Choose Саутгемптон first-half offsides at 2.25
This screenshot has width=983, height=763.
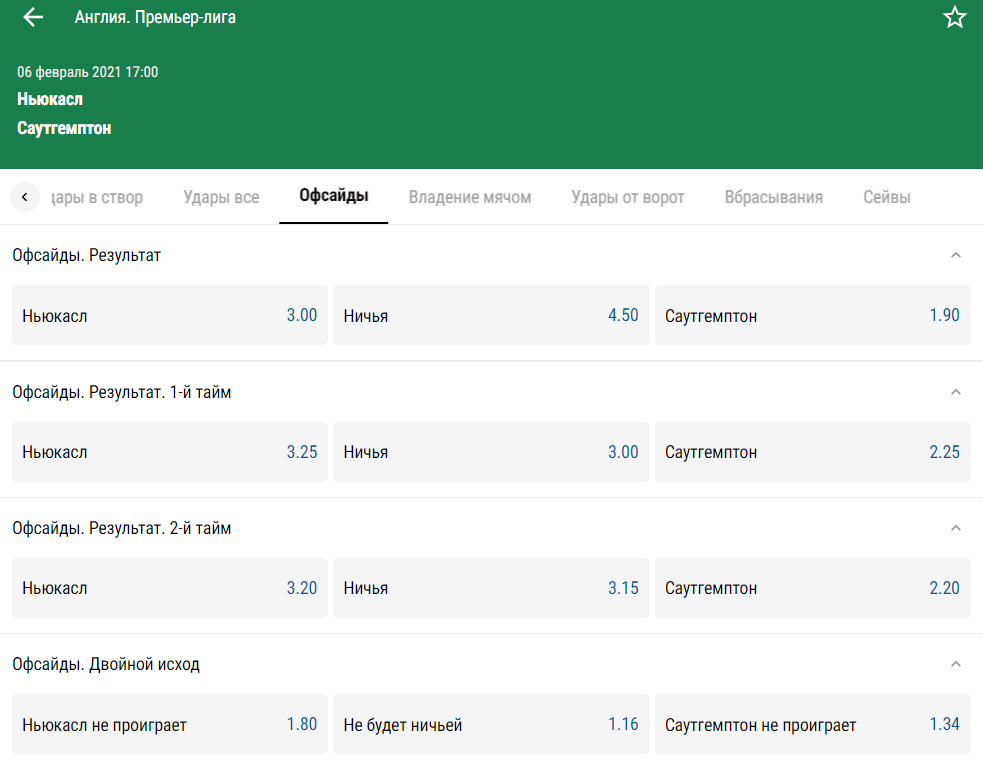[x=812, y=452]
